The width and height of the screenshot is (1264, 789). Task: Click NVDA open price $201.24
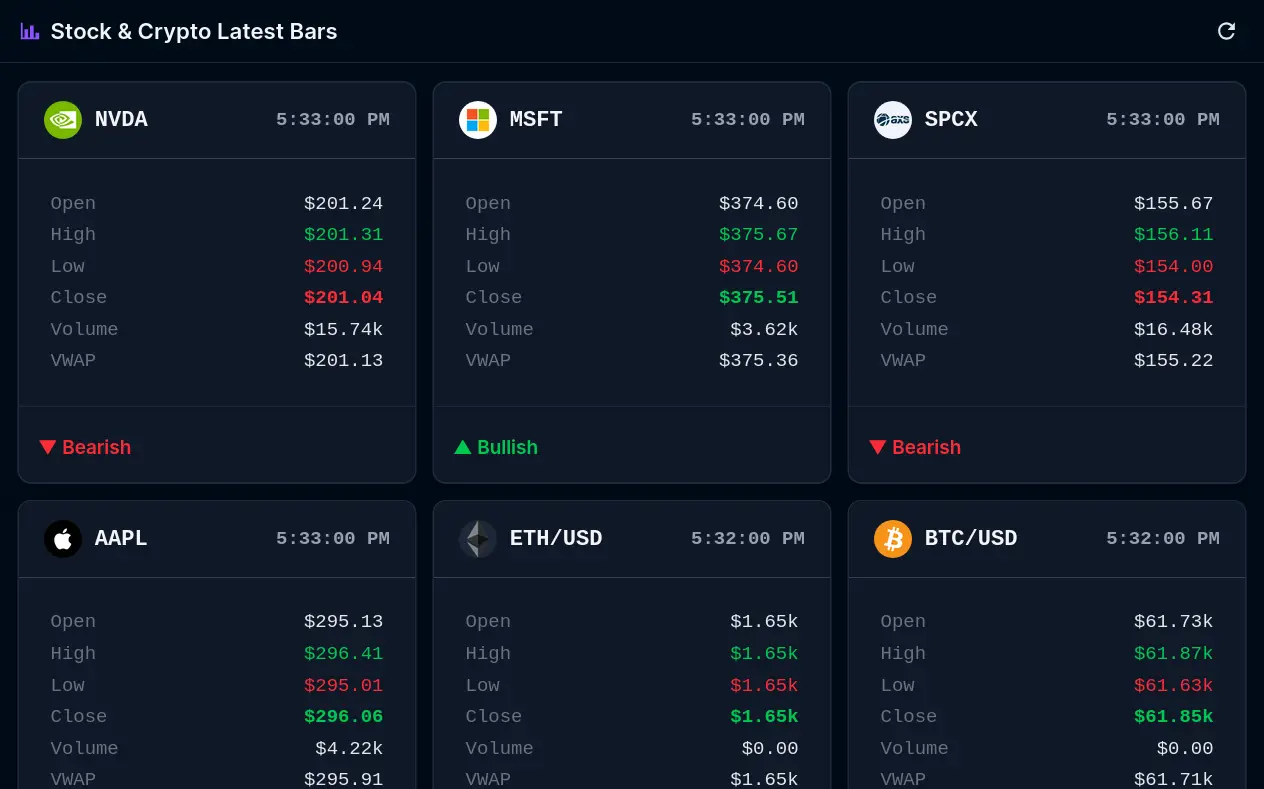click(344, 204)
